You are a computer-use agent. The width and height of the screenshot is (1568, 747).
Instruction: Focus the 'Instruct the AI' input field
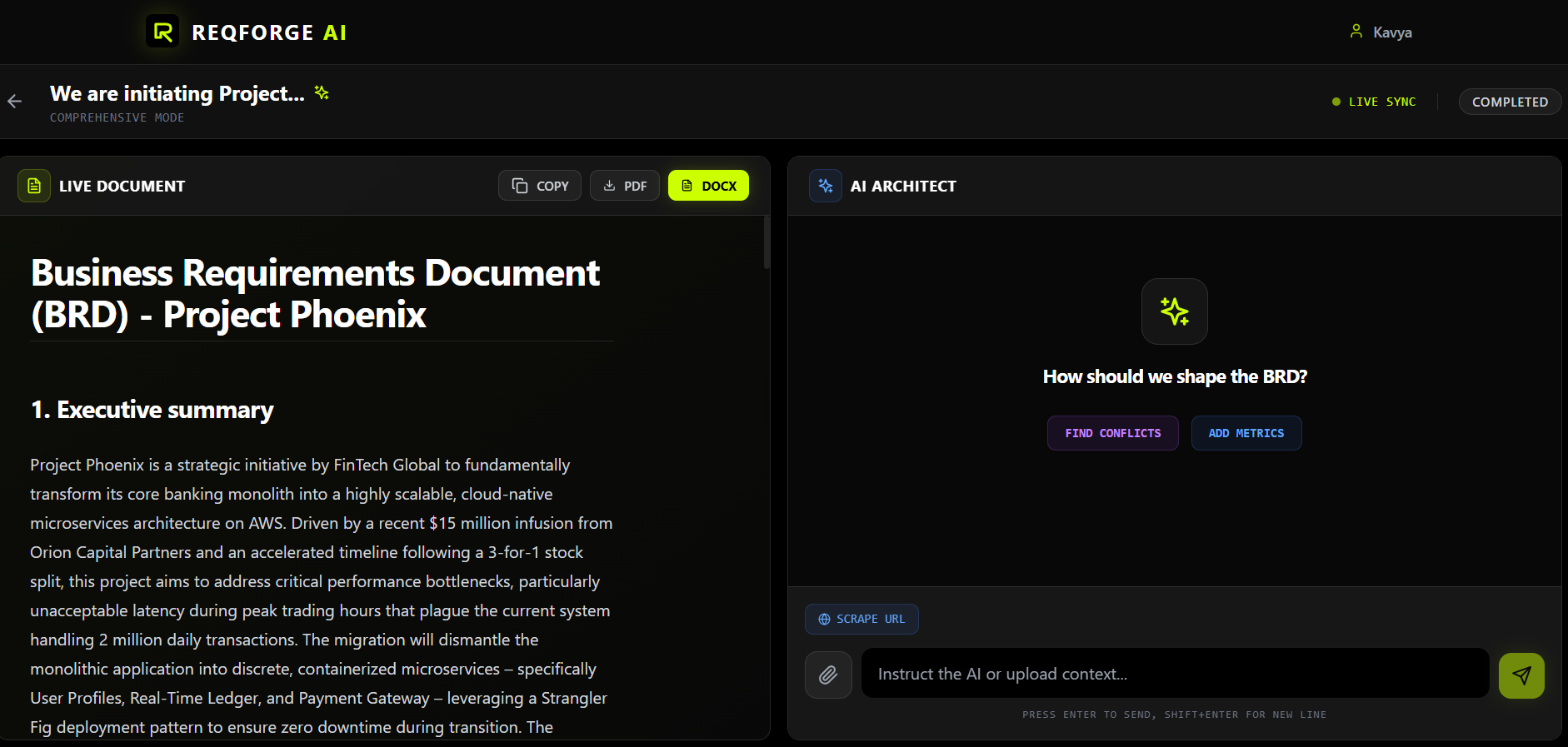(1175, 674)
